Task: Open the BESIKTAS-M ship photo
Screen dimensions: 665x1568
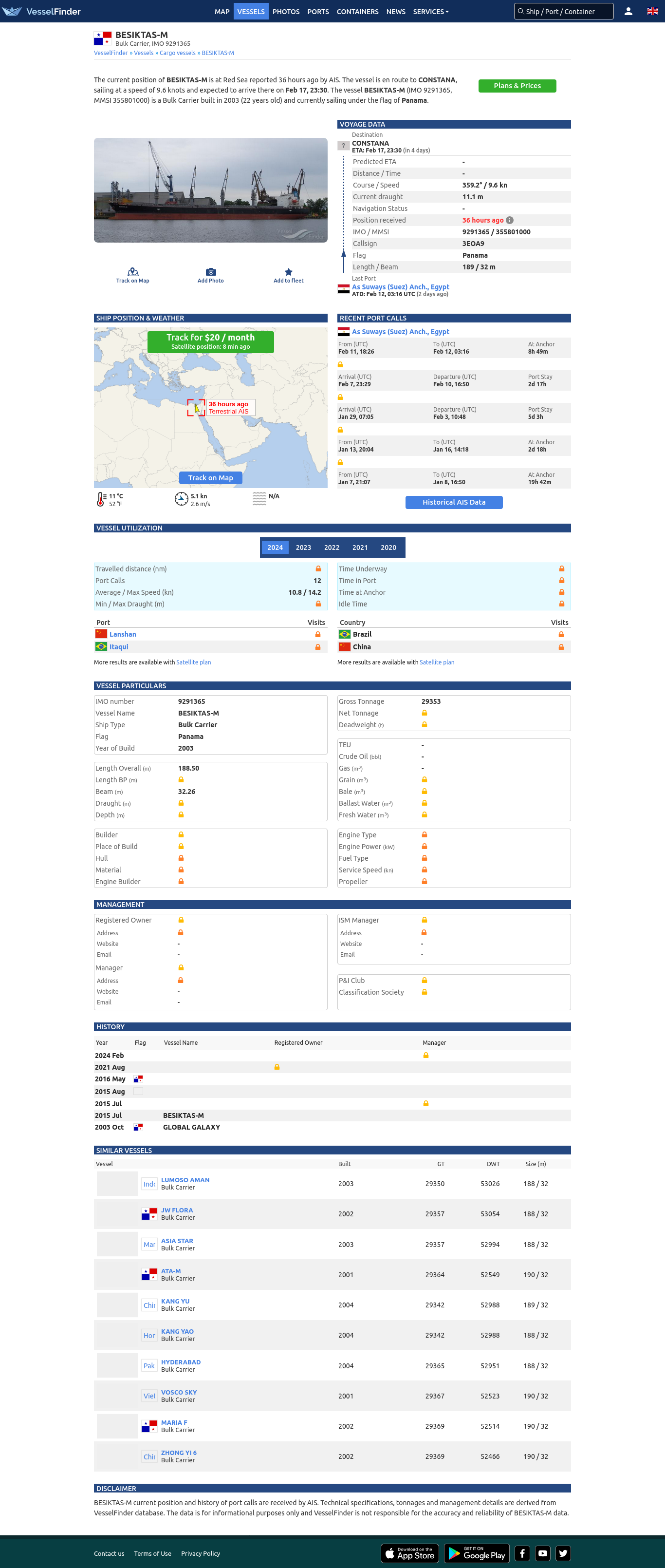Action: coord(210,190)
